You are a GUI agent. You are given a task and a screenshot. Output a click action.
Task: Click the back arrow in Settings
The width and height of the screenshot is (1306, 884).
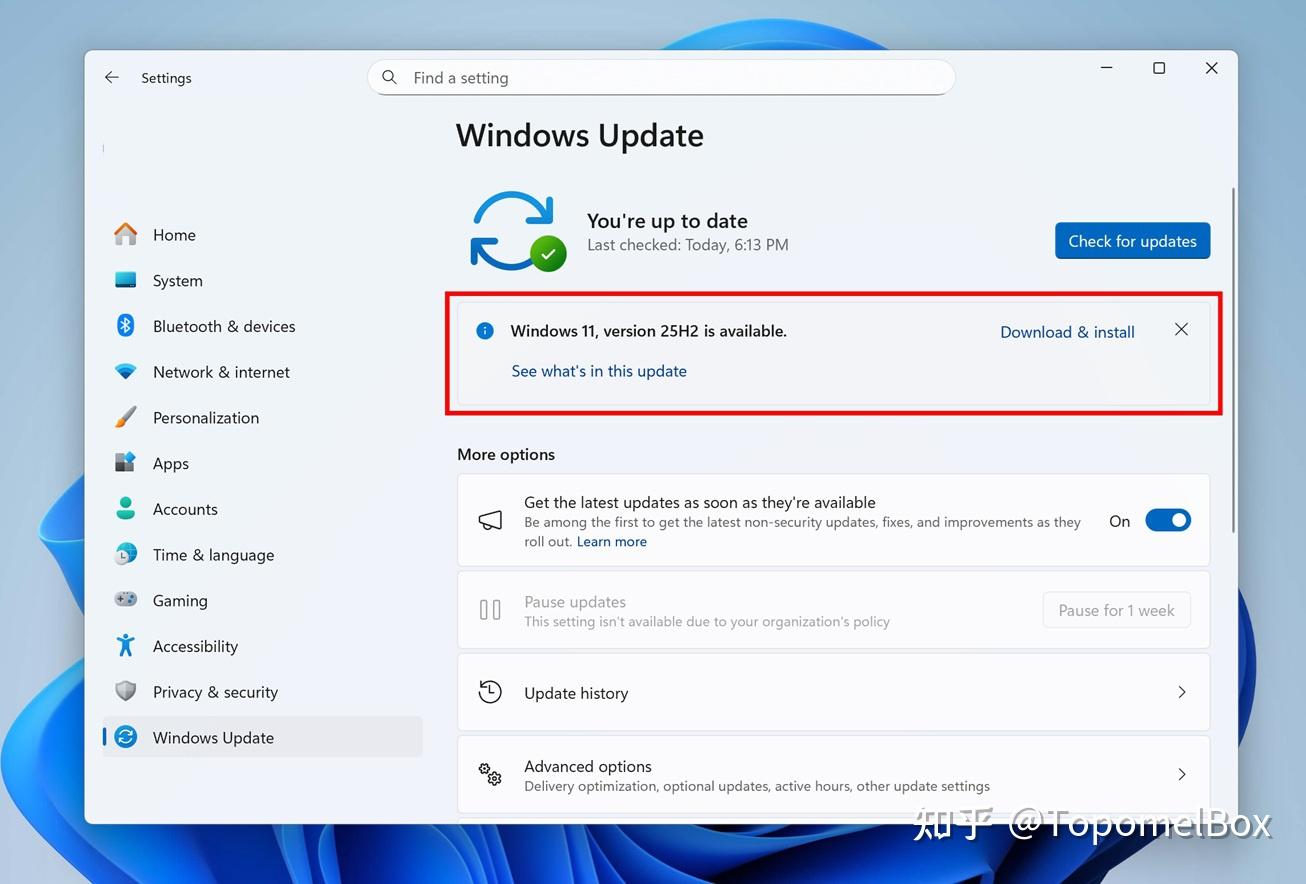[x=111, y=77]
